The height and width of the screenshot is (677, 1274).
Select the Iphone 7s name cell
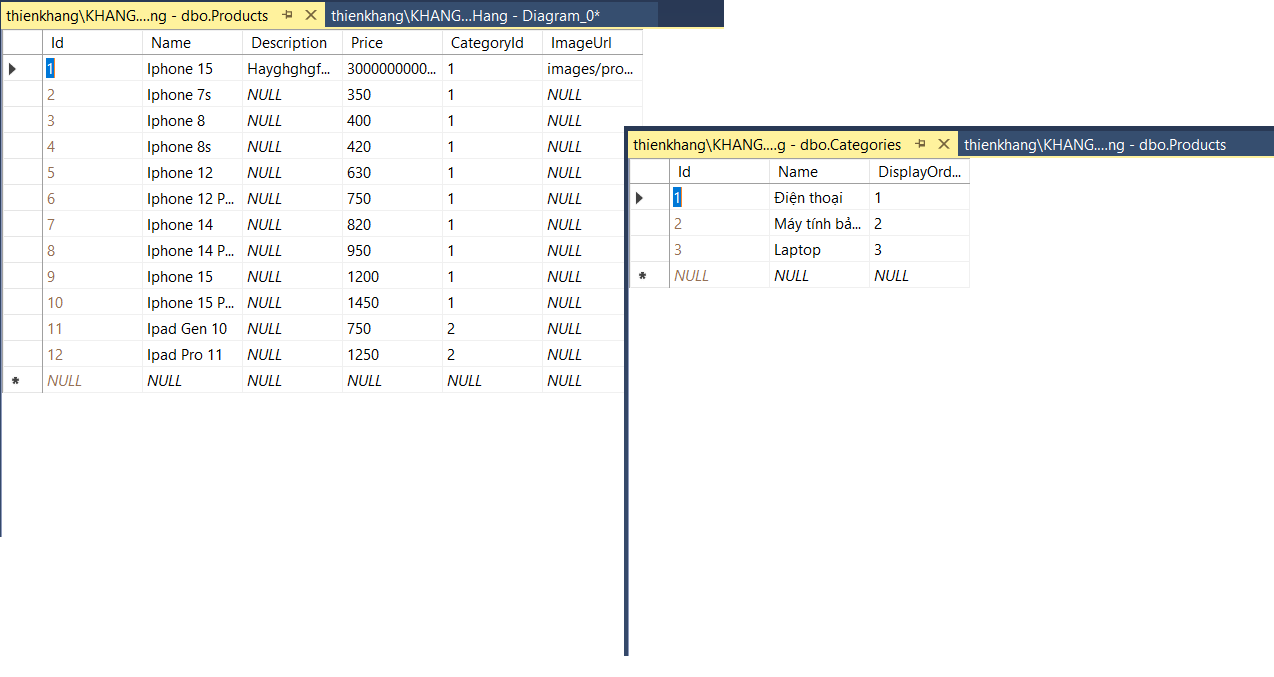coord(192,95)
